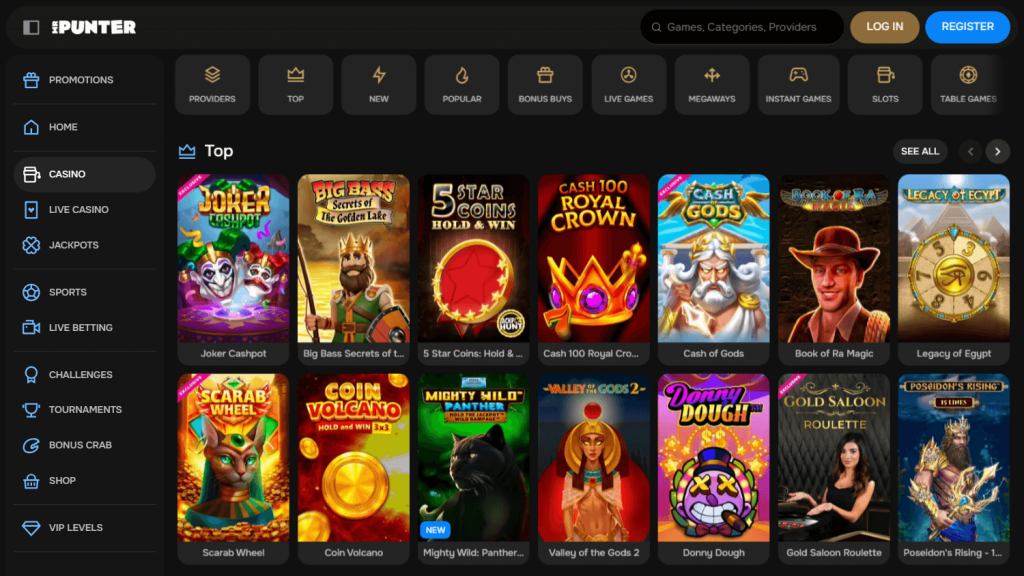Go to previous Top games with left arrow

[x=970, y=152]
